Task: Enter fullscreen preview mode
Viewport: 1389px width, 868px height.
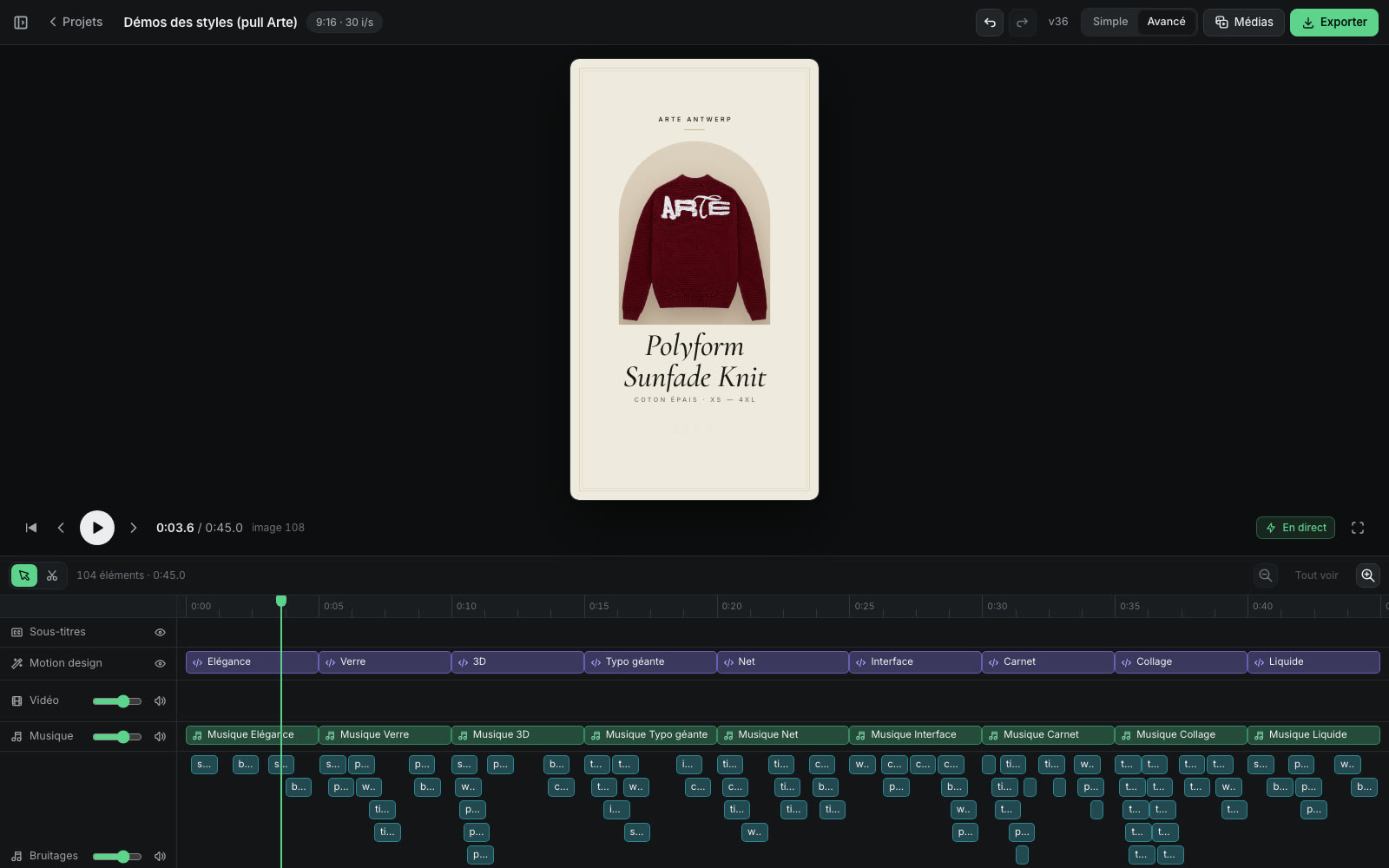Action: pyautogui.click(x=1358, y=528)
